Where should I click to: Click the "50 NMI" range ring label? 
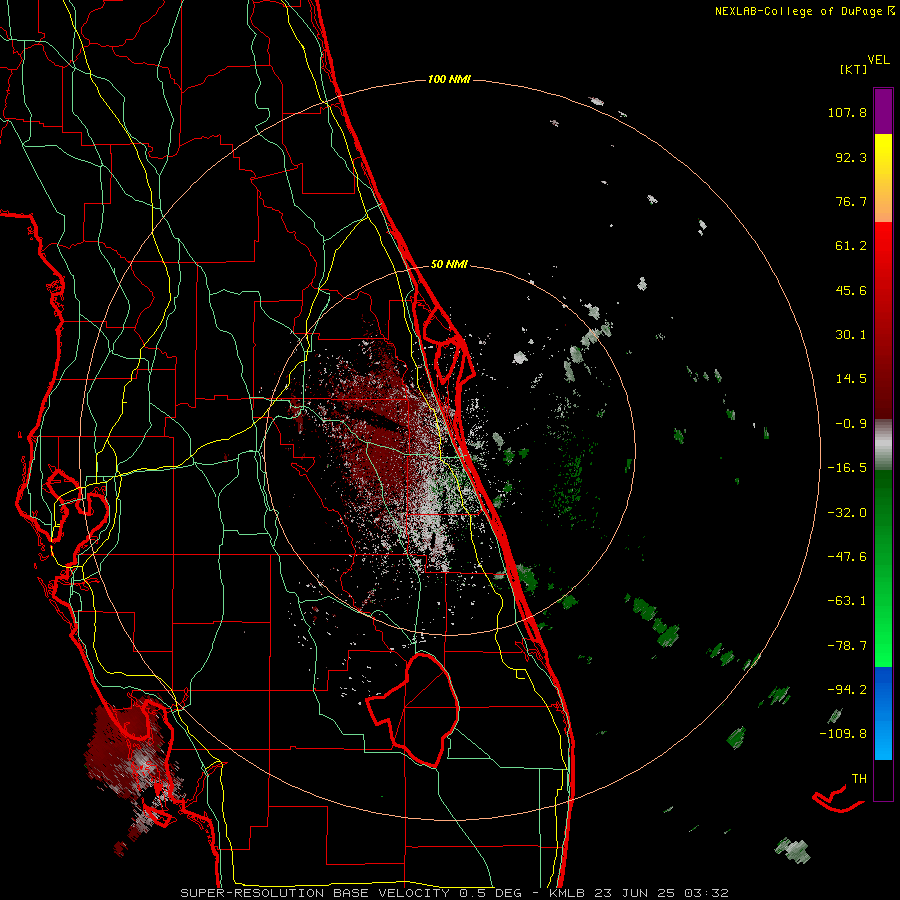pos(449,265)
